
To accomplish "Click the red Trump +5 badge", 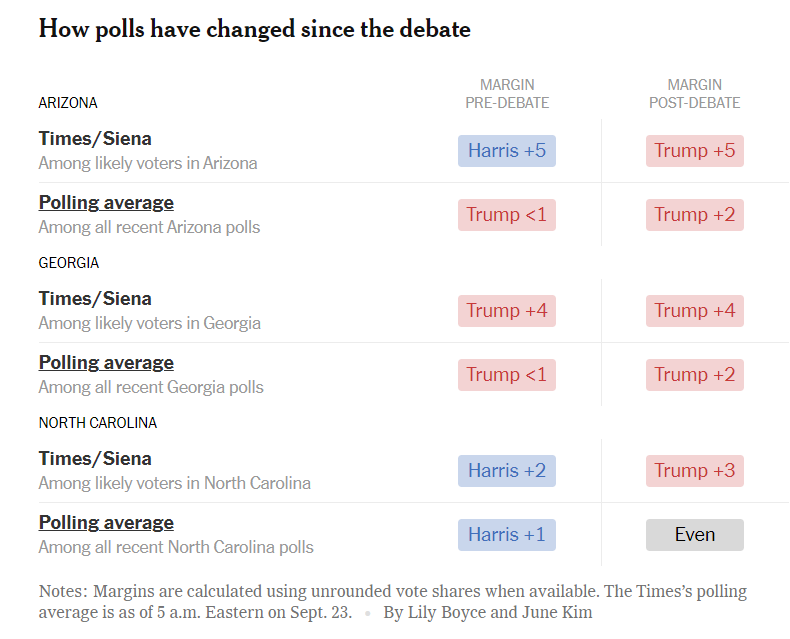I will (694, 151).
